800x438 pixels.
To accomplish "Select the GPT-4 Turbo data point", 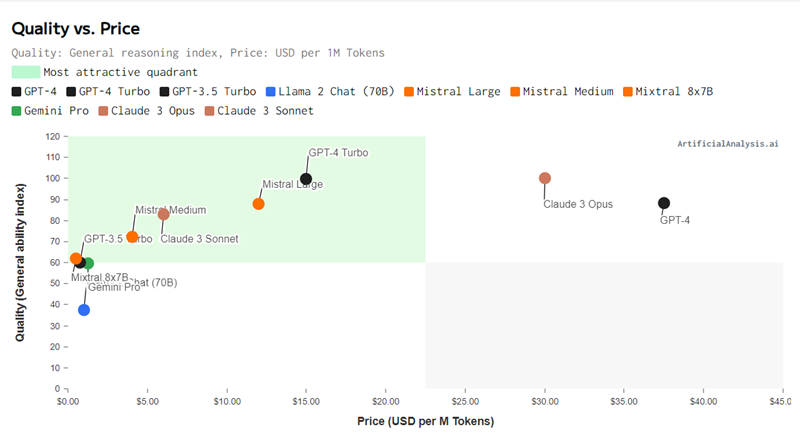I will click(x=306, y=179).
